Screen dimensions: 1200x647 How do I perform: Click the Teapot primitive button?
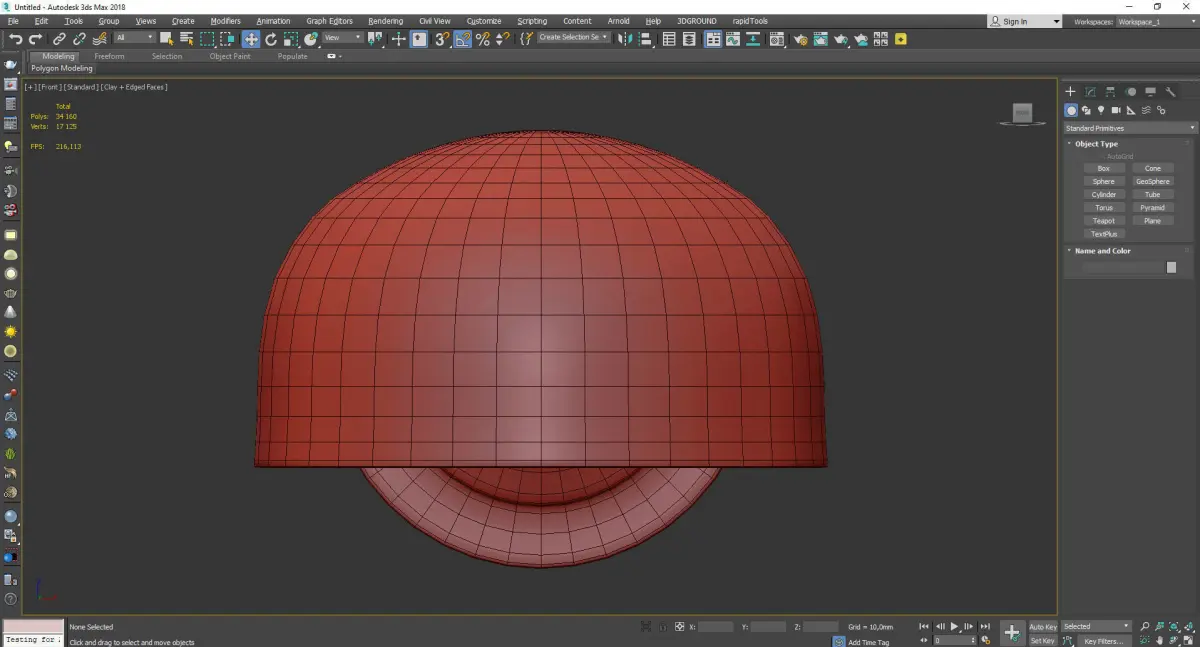[1103, 221]
